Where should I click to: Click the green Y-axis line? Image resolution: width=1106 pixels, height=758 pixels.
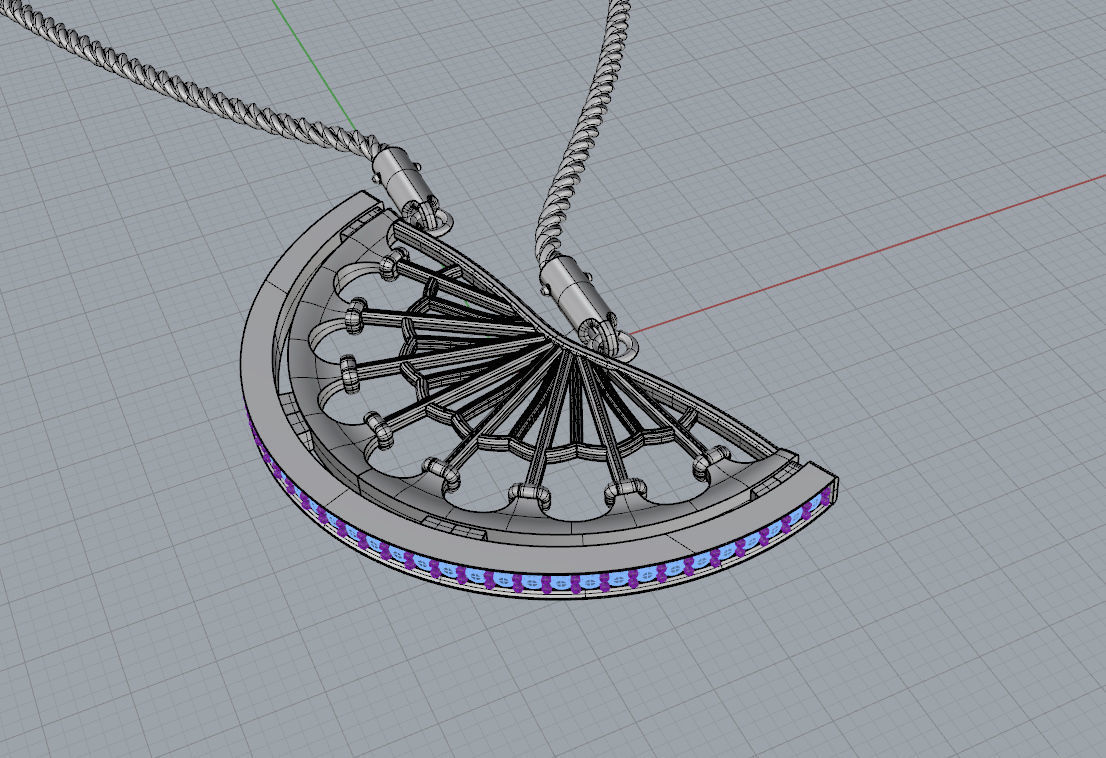[315, 65]
